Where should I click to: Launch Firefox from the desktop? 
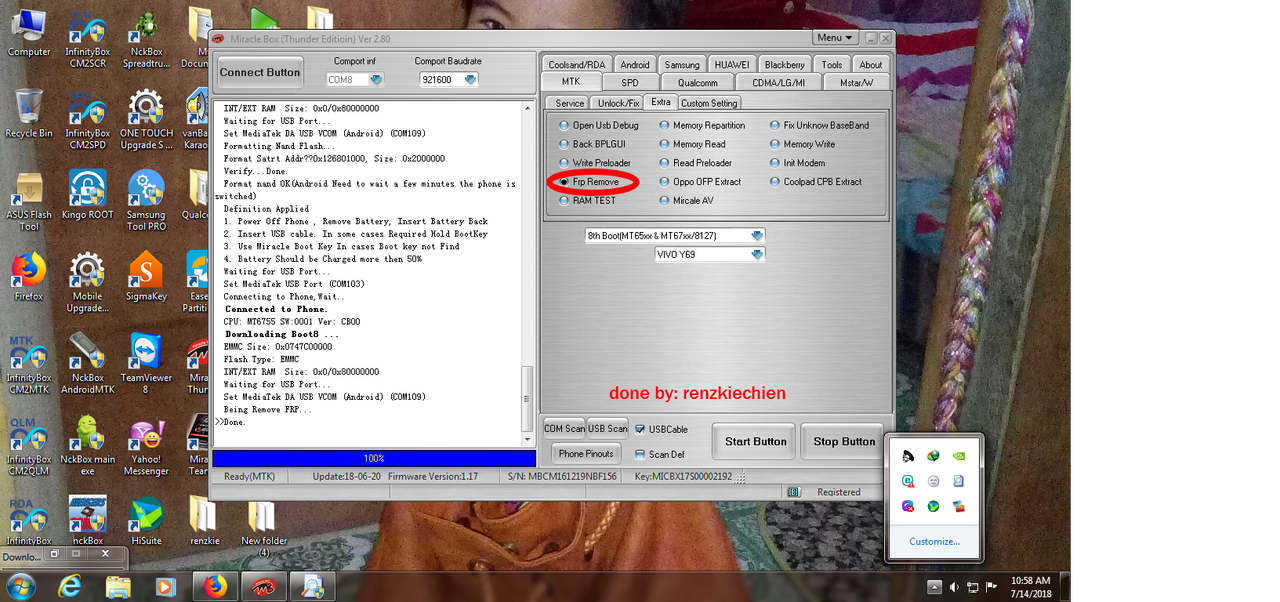29,277
